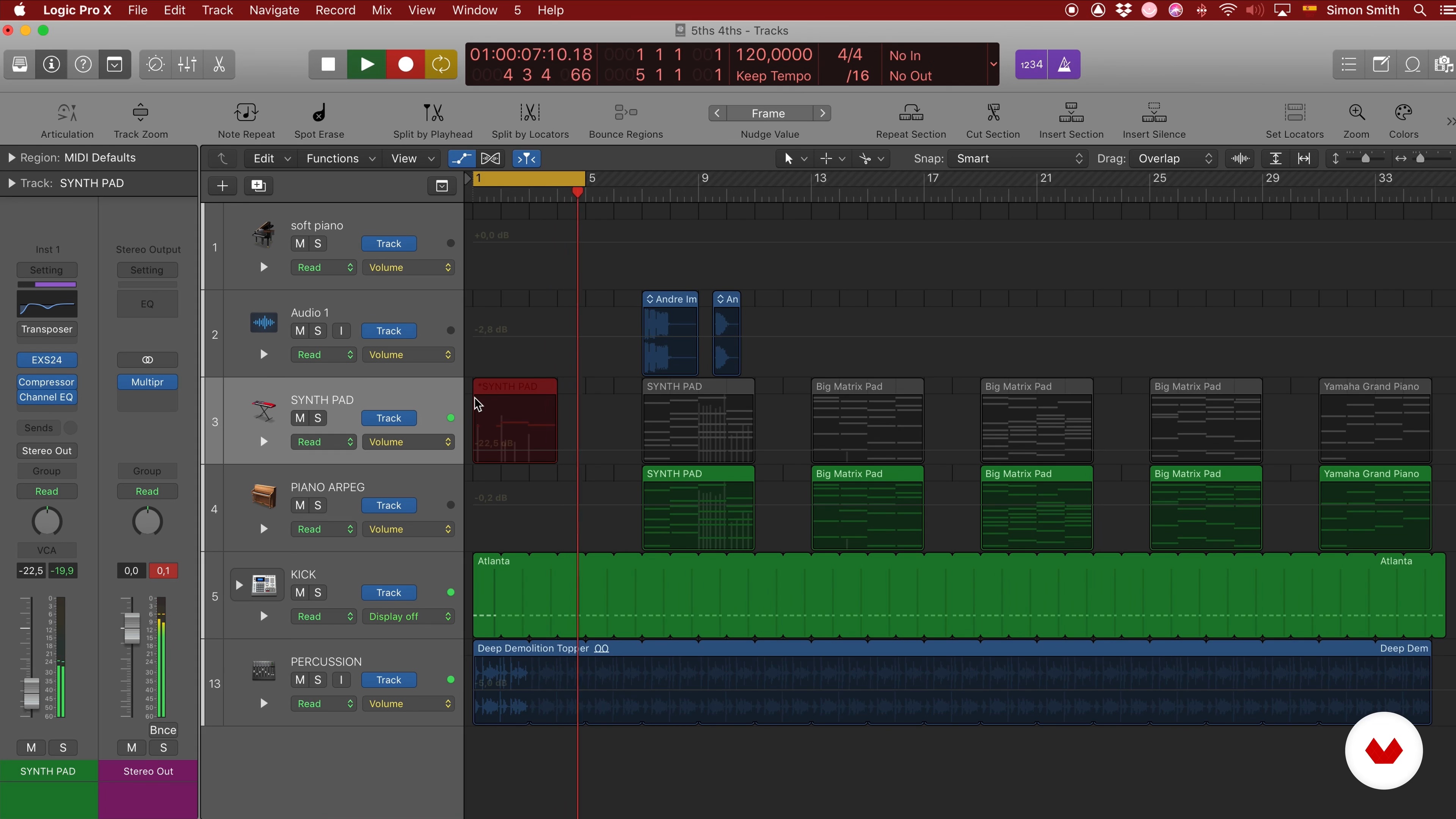Image resolution: width=1456 pixels, height=819 pixels.
Task: Click the Bounce Regions icon
Action: 626,113
